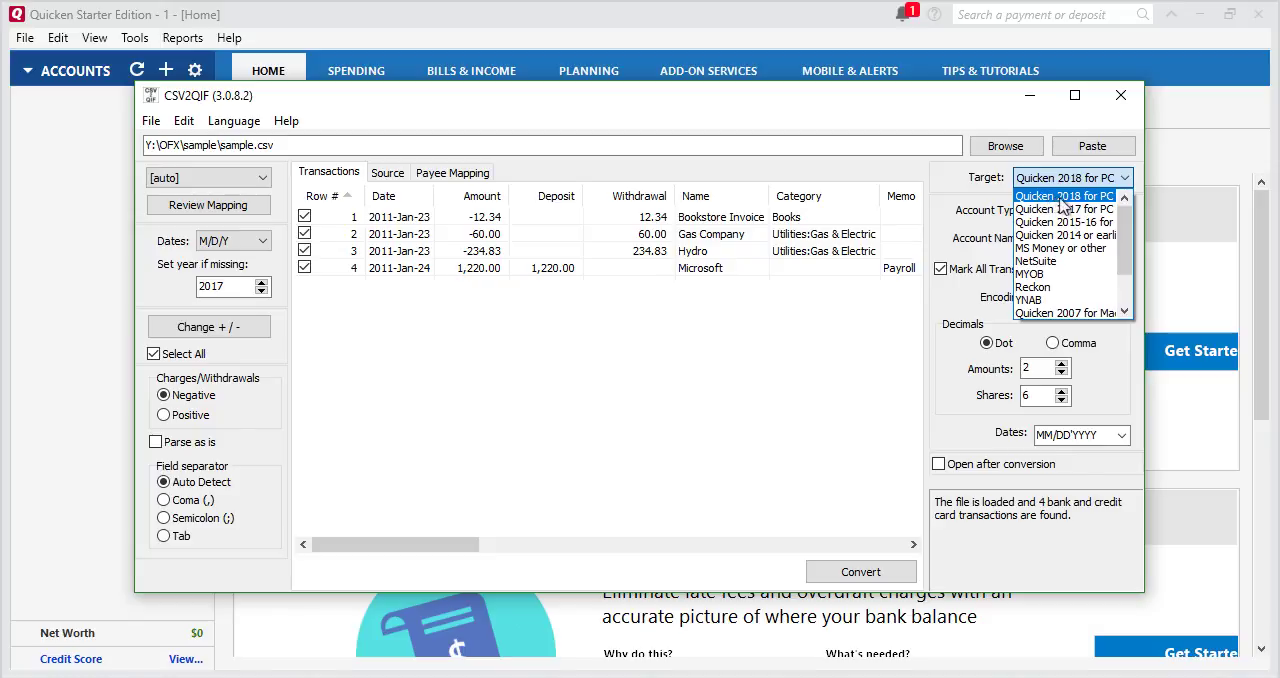1280x678 pixels.
Task: Open the MM/DD'YYYY dates format dropdown
Action: tap(1082, 434)
